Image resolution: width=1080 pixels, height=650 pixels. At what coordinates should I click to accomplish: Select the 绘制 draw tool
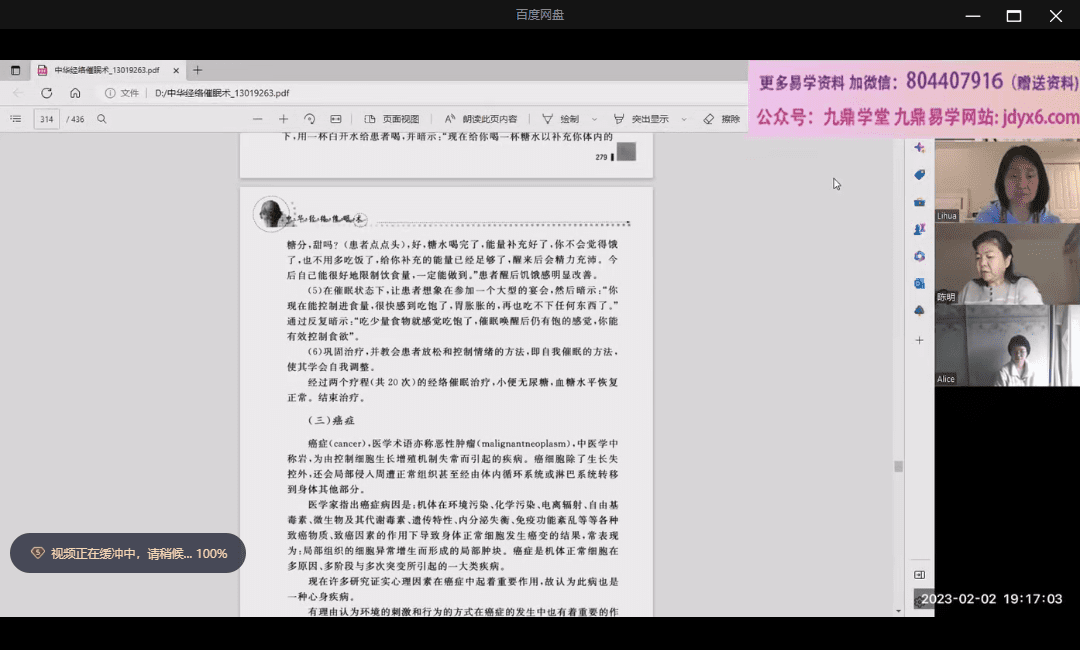(561, 119)
